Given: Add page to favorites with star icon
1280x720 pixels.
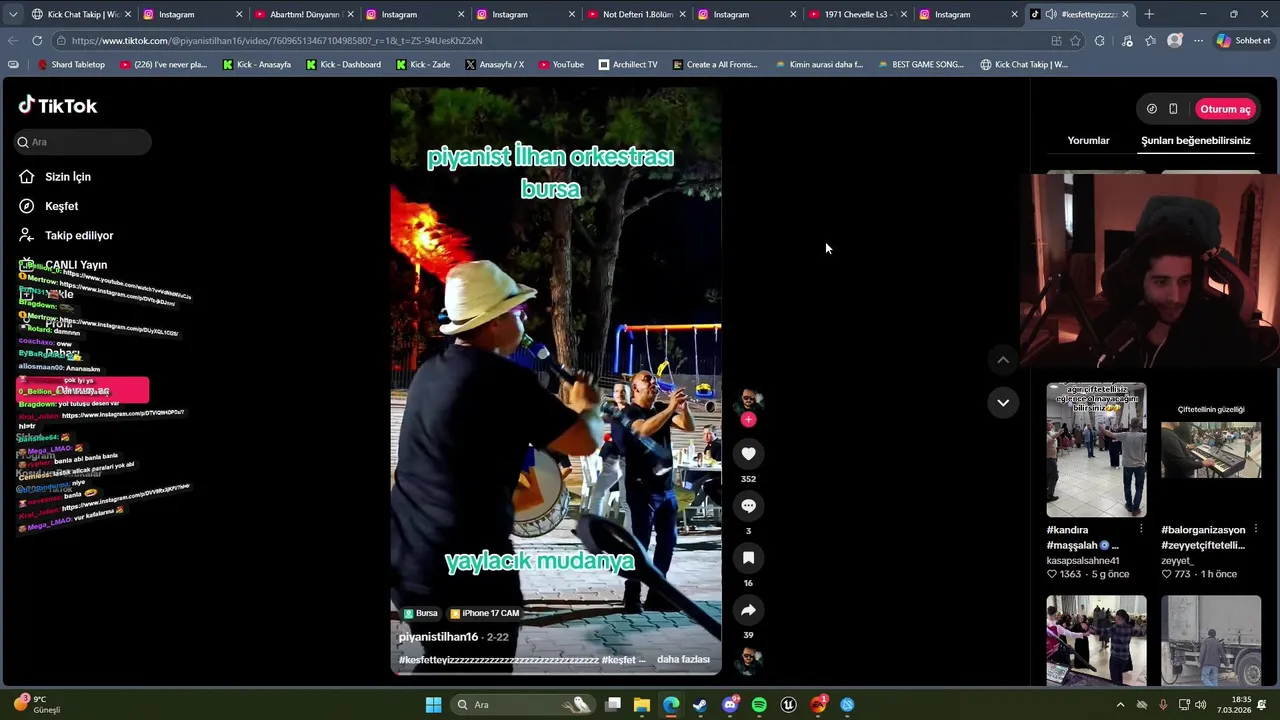Looking at the screenshot, I should tap(1075, 41).
